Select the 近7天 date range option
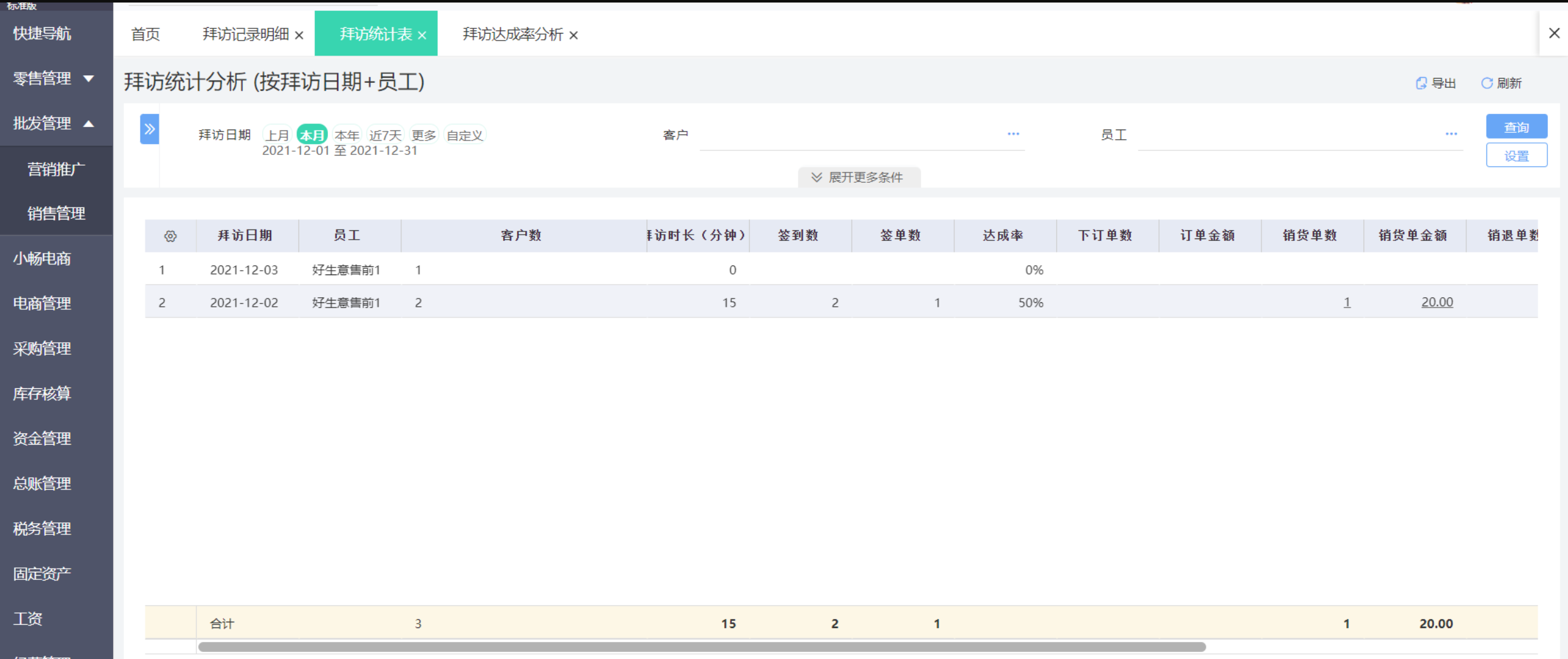The image size is (1568, 659). tap(385, 135)
